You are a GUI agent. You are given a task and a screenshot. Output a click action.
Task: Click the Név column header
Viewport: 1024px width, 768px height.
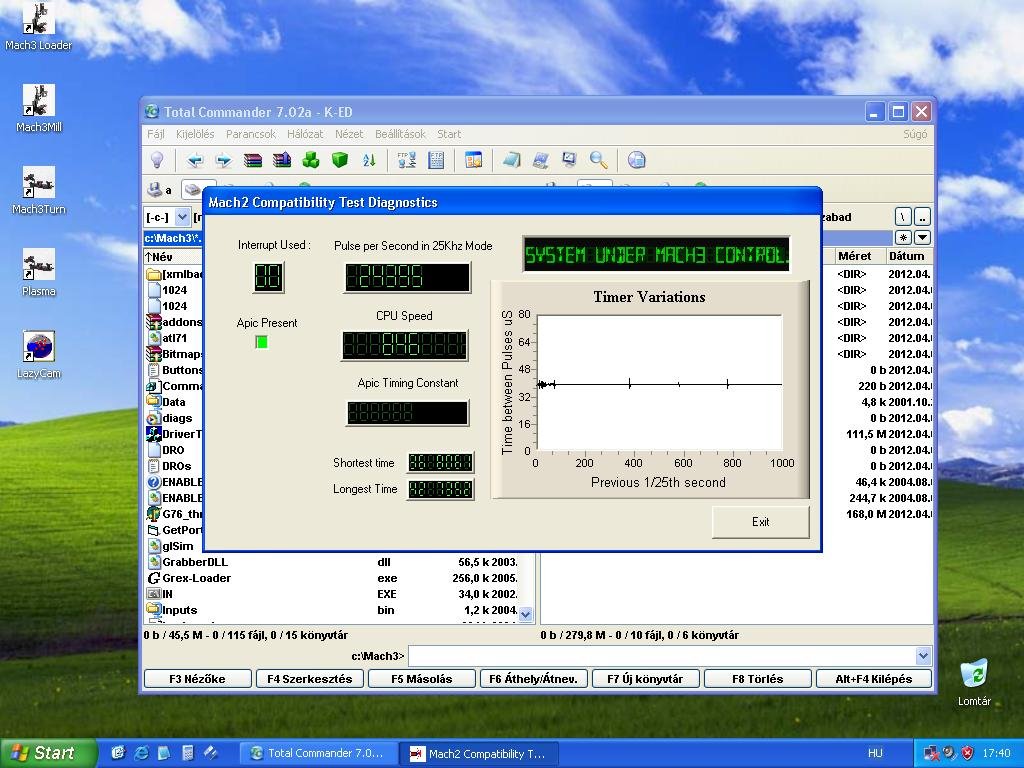pyautogui.click(x=173, y=257)
